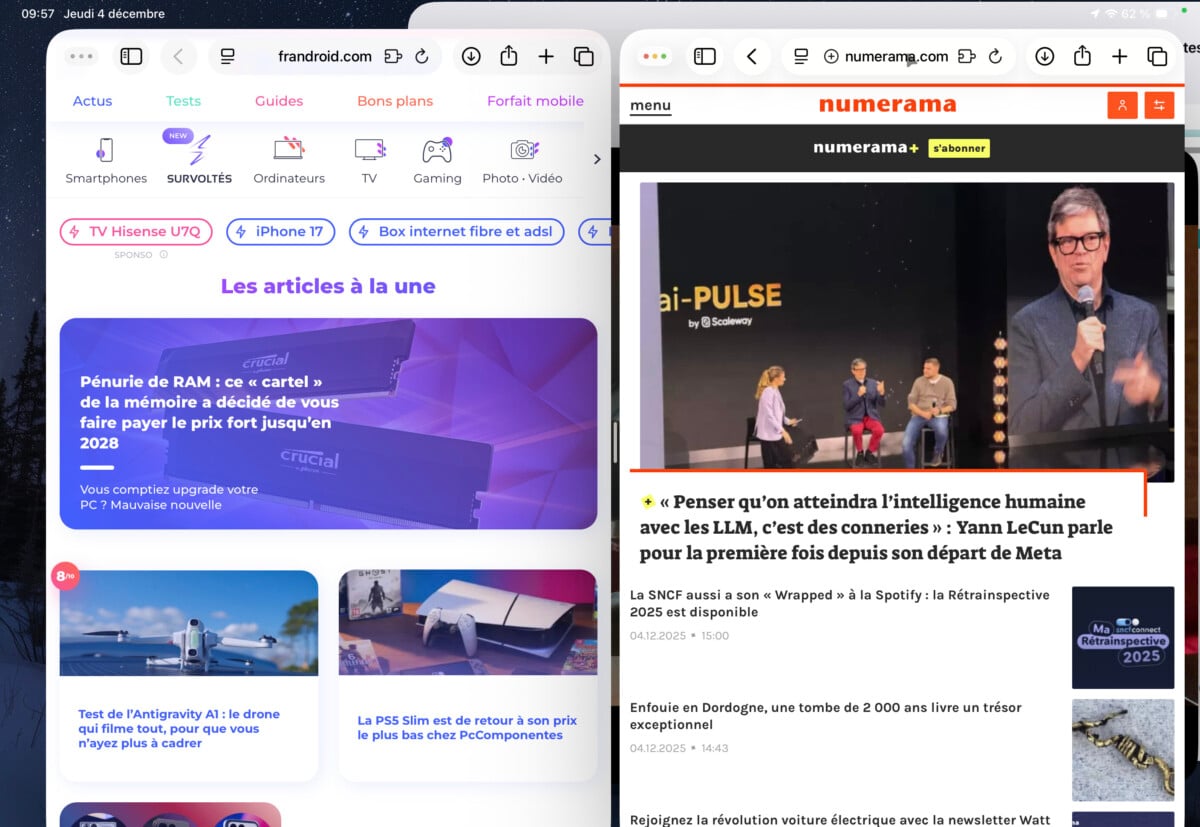Switch to the Bons plans tab
The height and width of the screenshot is (827, 1200).
pyautogui.click(x=395, y=101)
